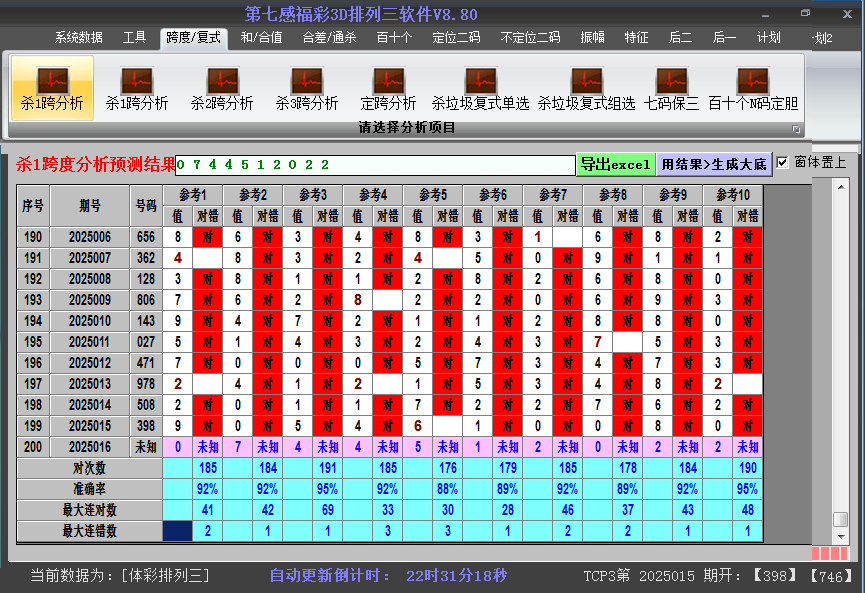Click the 191 count cell

(328, 468)
